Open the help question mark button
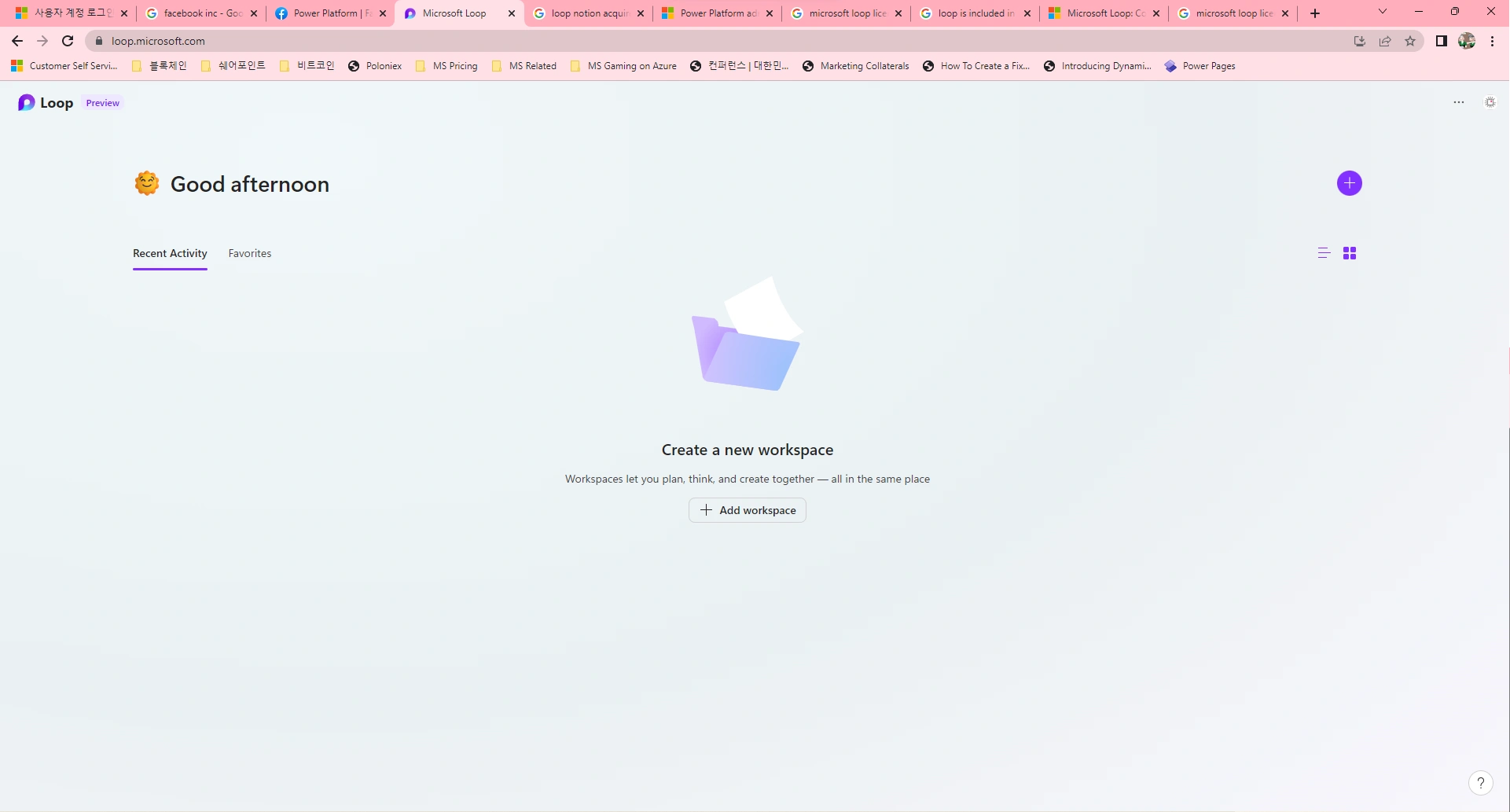This screenshot has width=1510, height=812. click(1480, 783)
